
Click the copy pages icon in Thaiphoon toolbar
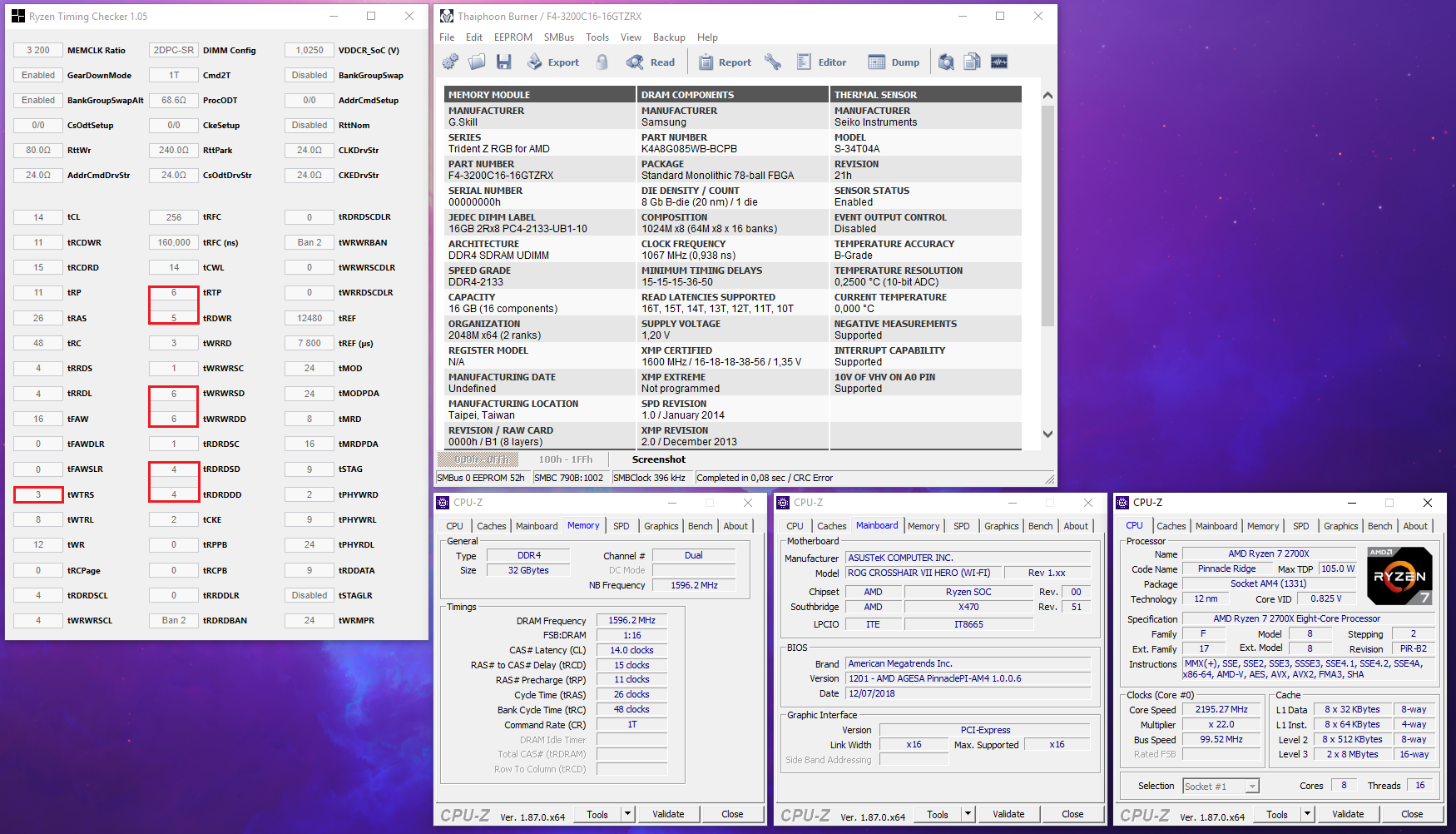[972, 62]
